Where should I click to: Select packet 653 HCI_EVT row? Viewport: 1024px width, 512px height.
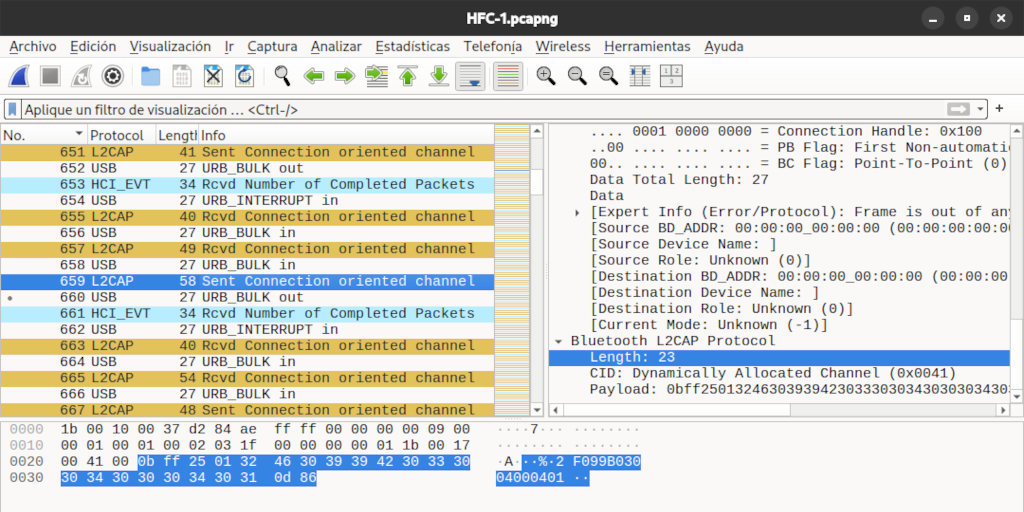point(248,184)
